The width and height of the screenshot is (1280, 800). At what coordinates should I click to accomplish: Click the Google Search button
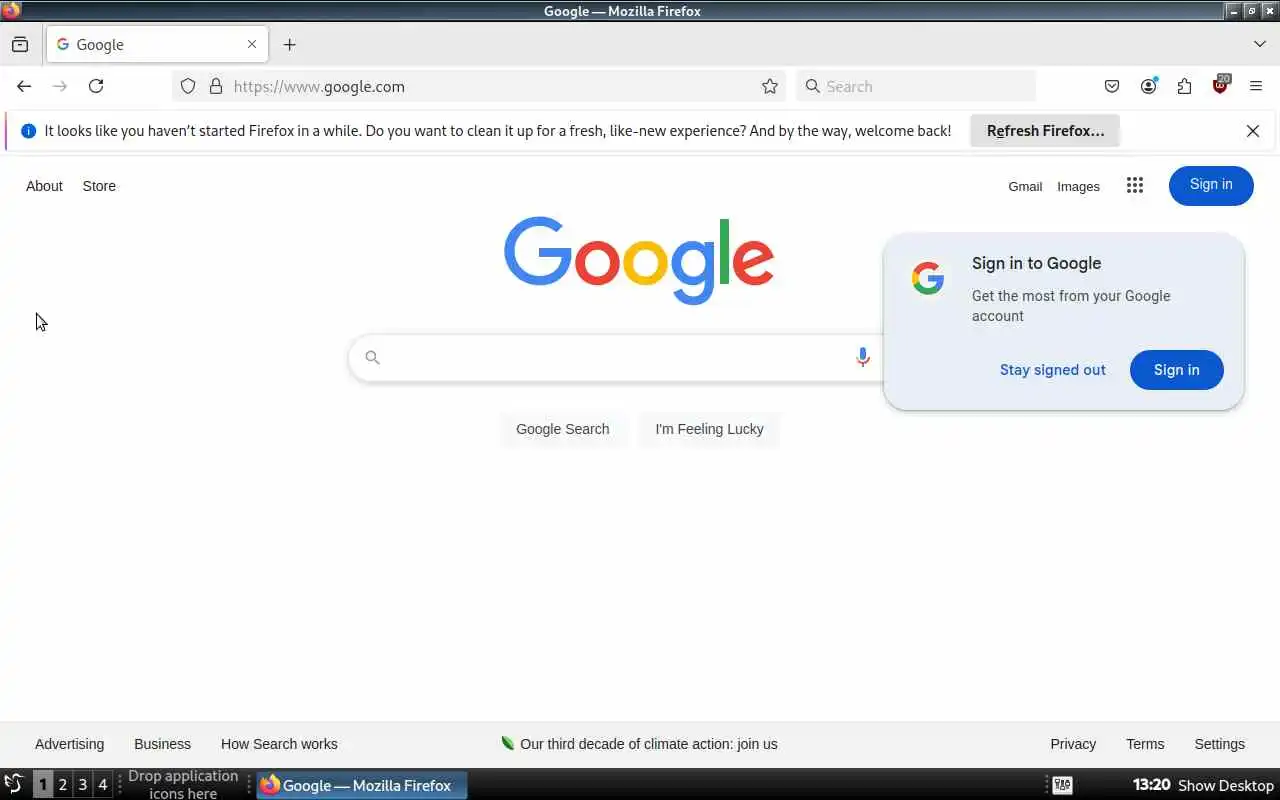(563, 429)
